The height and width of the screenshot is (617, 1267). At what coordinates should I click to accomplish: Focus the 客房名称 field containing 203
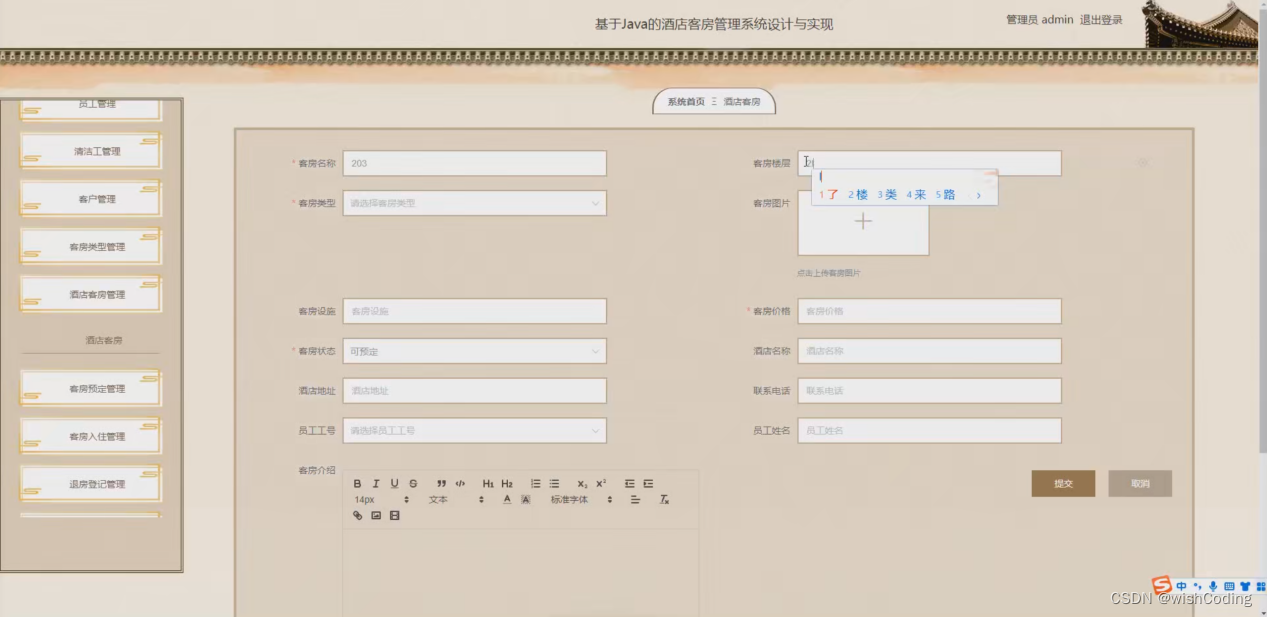pos(474,164)
